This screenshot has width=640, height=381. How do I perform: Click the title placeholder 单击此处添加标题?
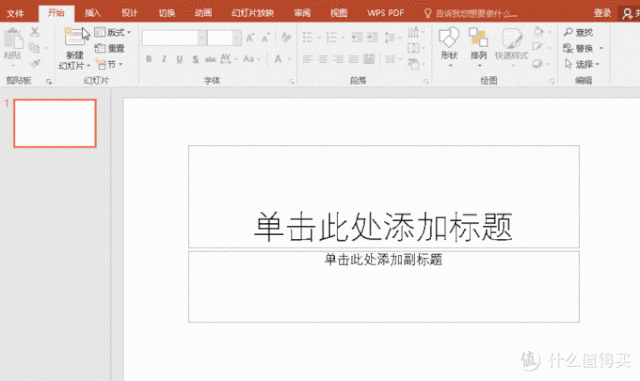[383, 226]
